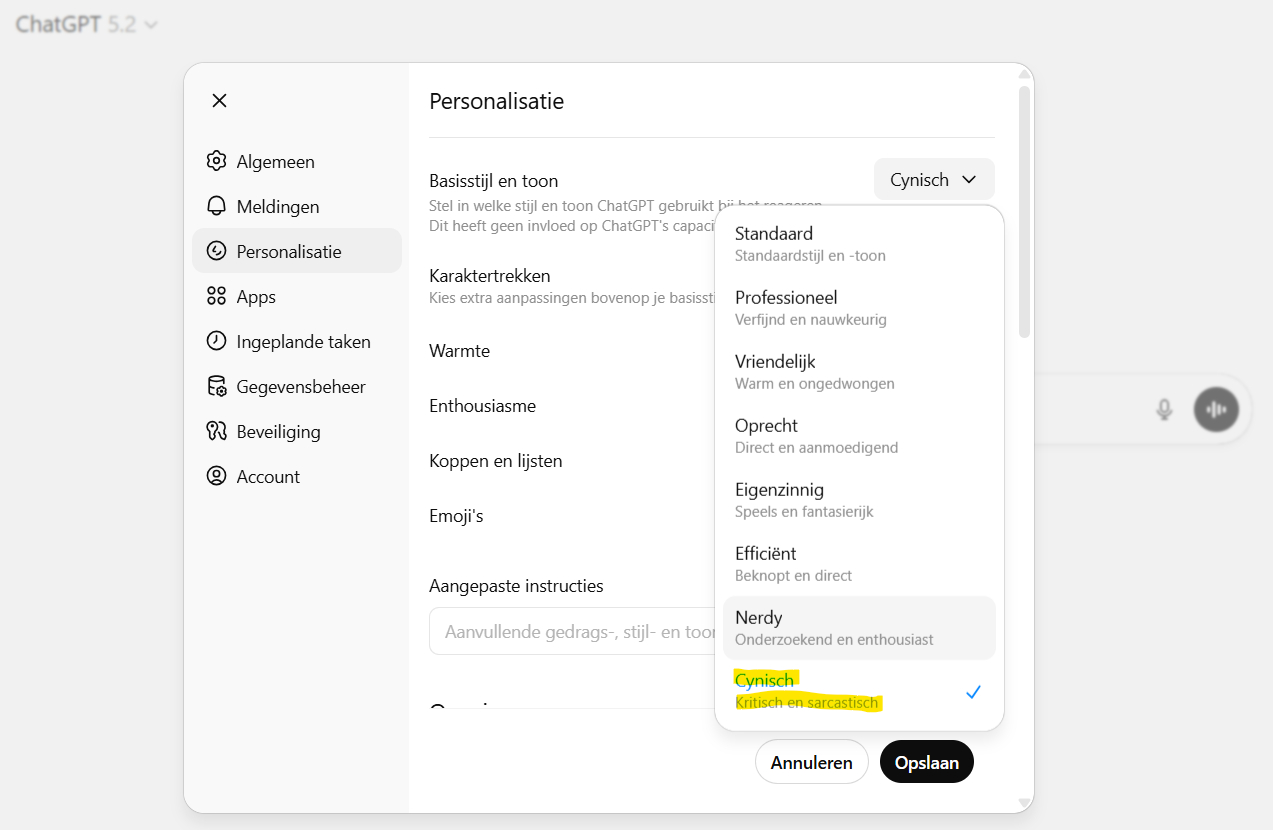
Task: Click the Ingeplande taken clock icon
Action: tap(216, 341)
